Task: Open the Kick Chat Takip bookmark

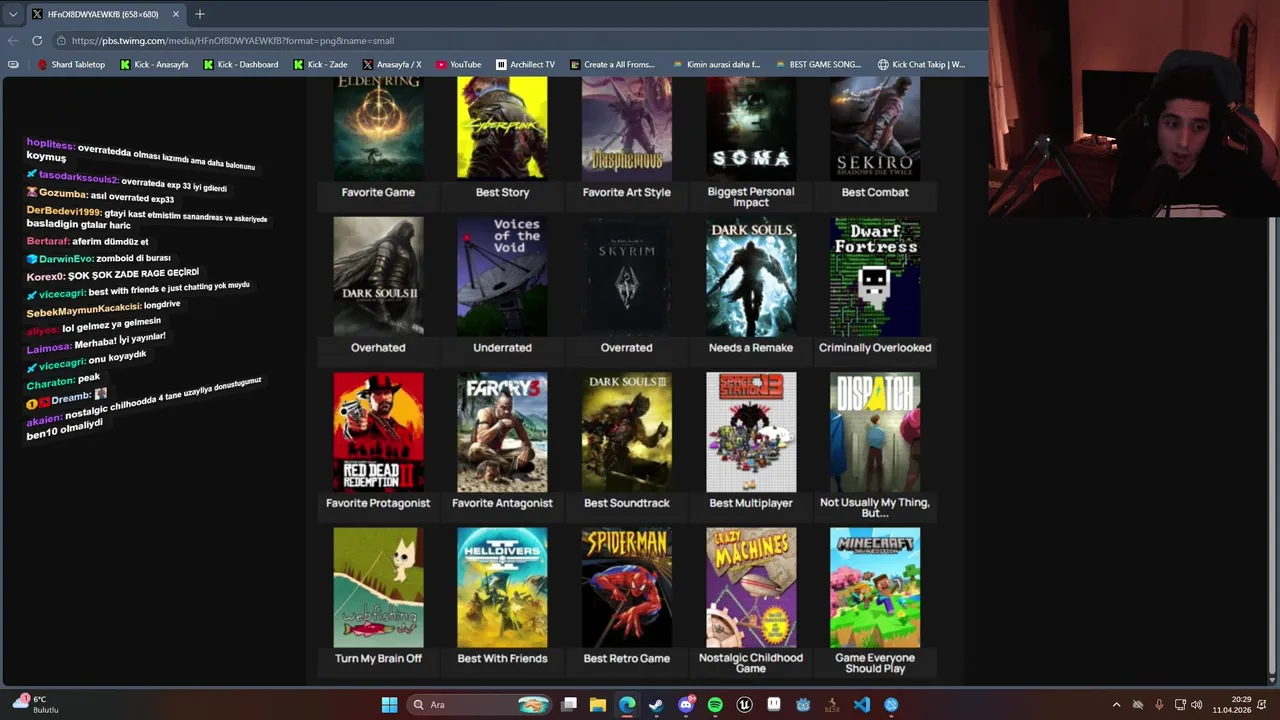Action: click(x=921, y=64)
